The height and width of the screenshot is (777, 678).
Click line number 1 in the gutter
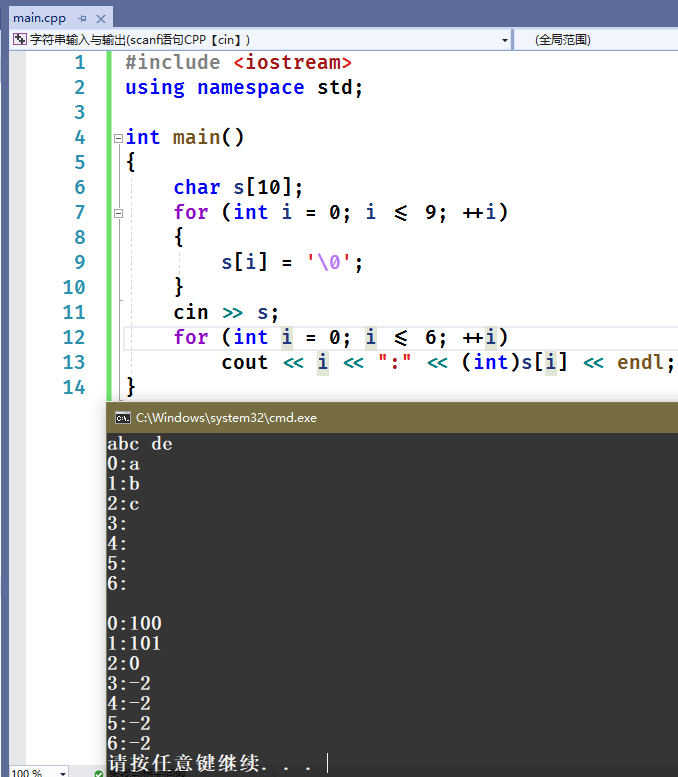pos(80,62)
